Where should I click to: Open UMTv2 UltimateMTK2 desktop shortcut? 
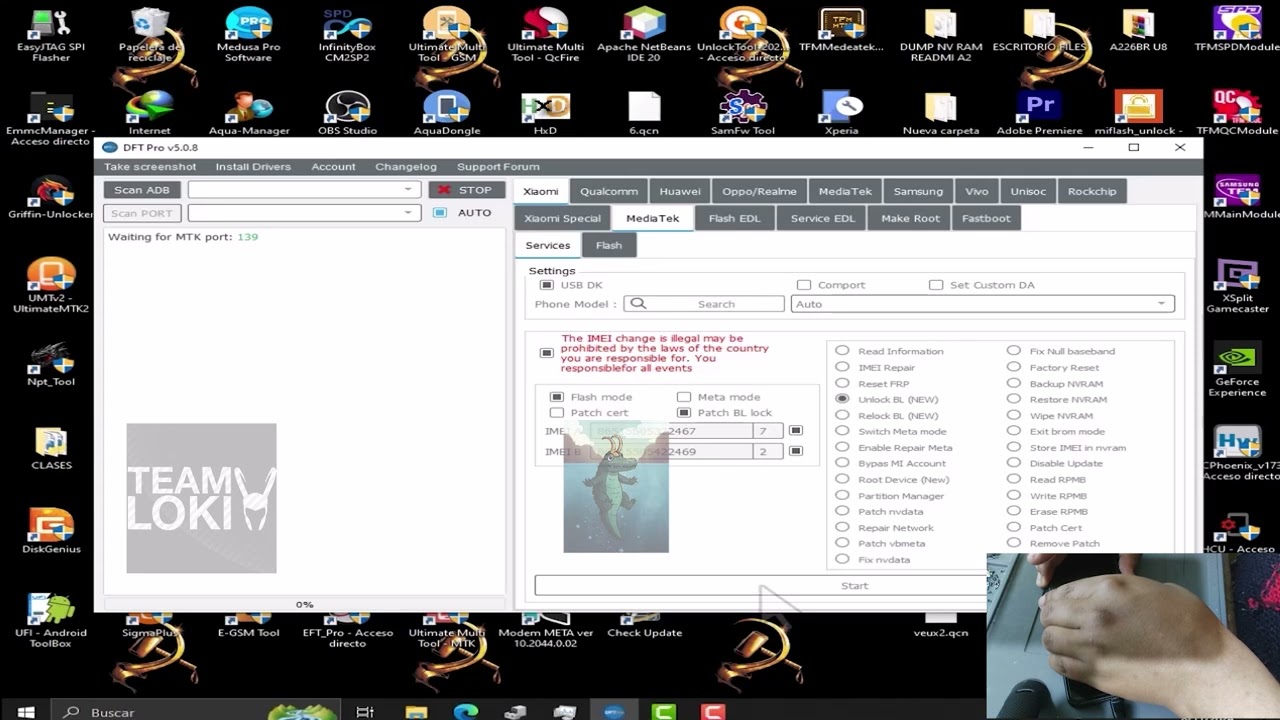[51, 285]
